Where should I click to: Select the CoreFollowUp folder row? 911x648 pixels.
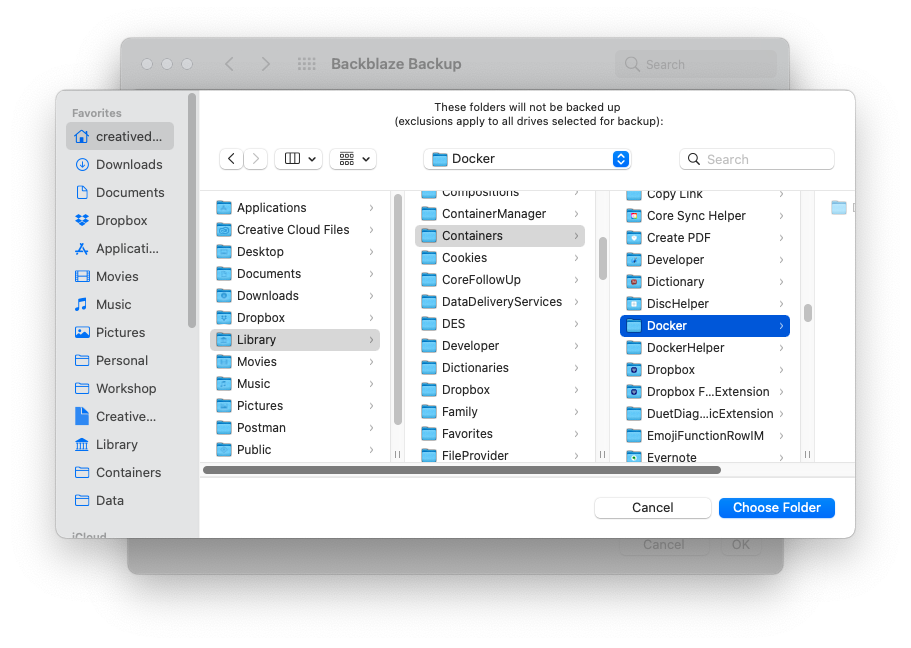point(500,280)
